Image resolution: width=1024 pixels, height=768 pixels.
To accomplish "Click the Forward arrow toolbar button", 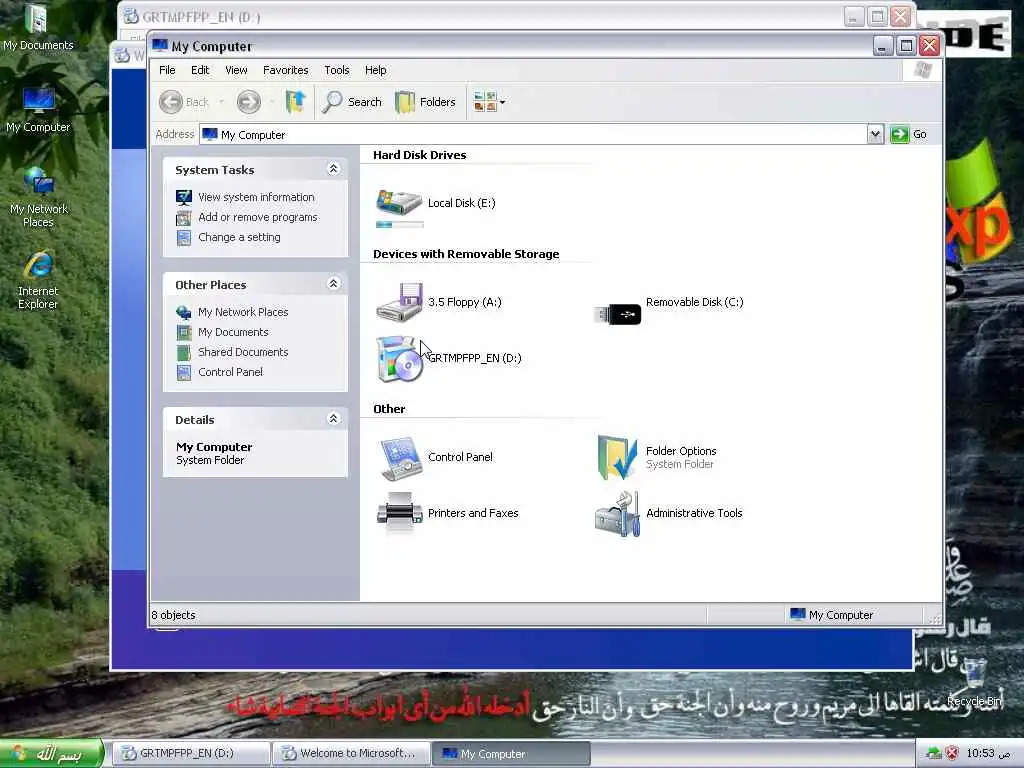I will pyautogui.click(x=249, y=102).
